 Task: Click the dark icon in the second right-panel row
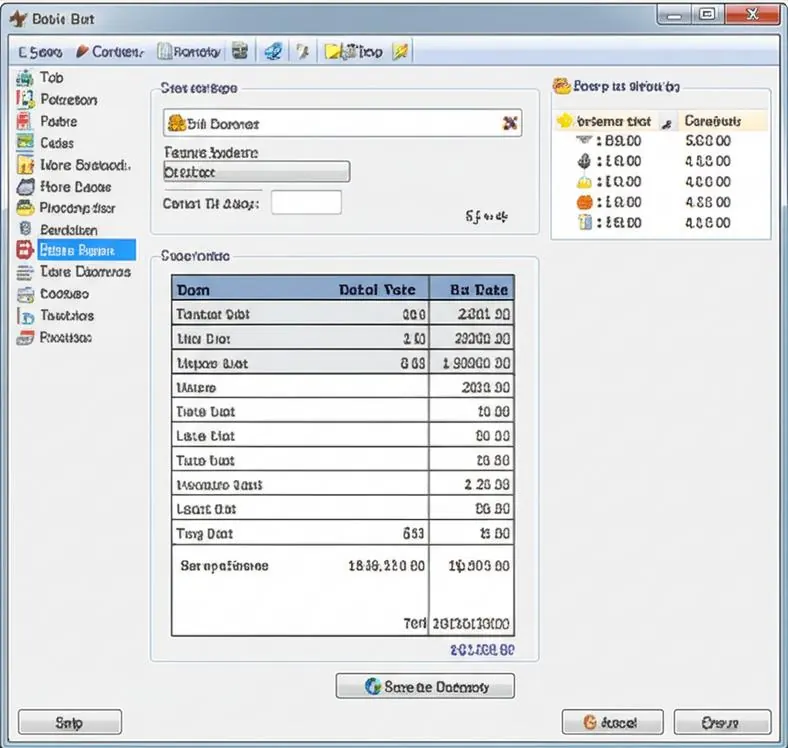tap(584, 161)
